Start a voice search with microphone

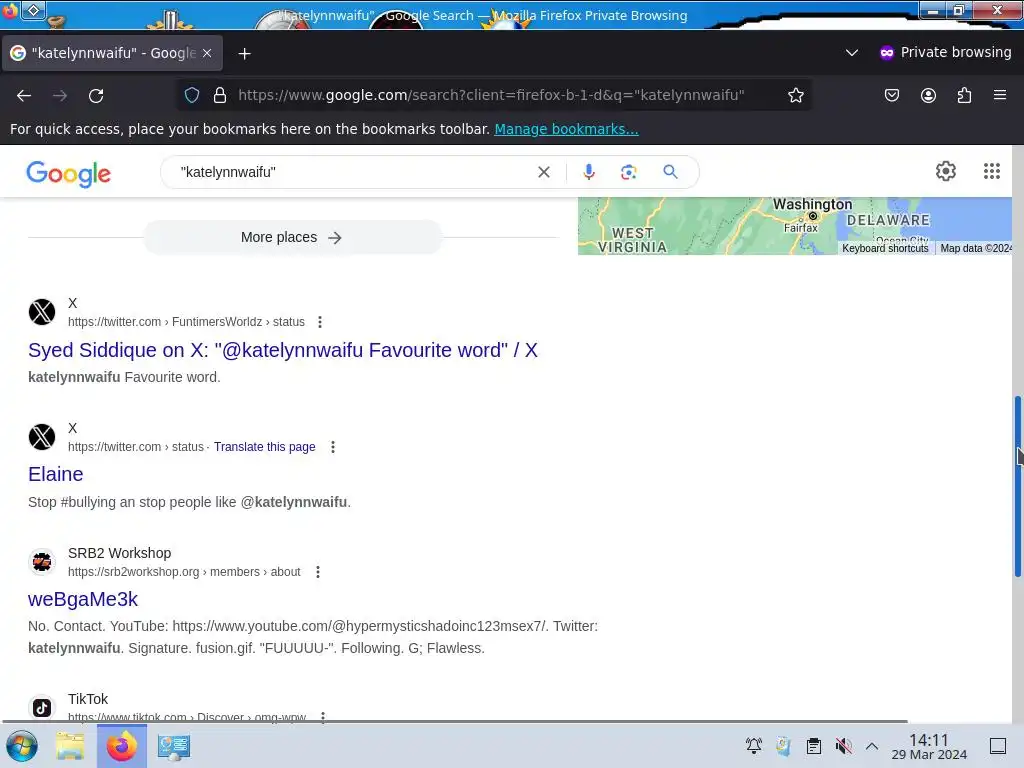click(x=588, y=172)
